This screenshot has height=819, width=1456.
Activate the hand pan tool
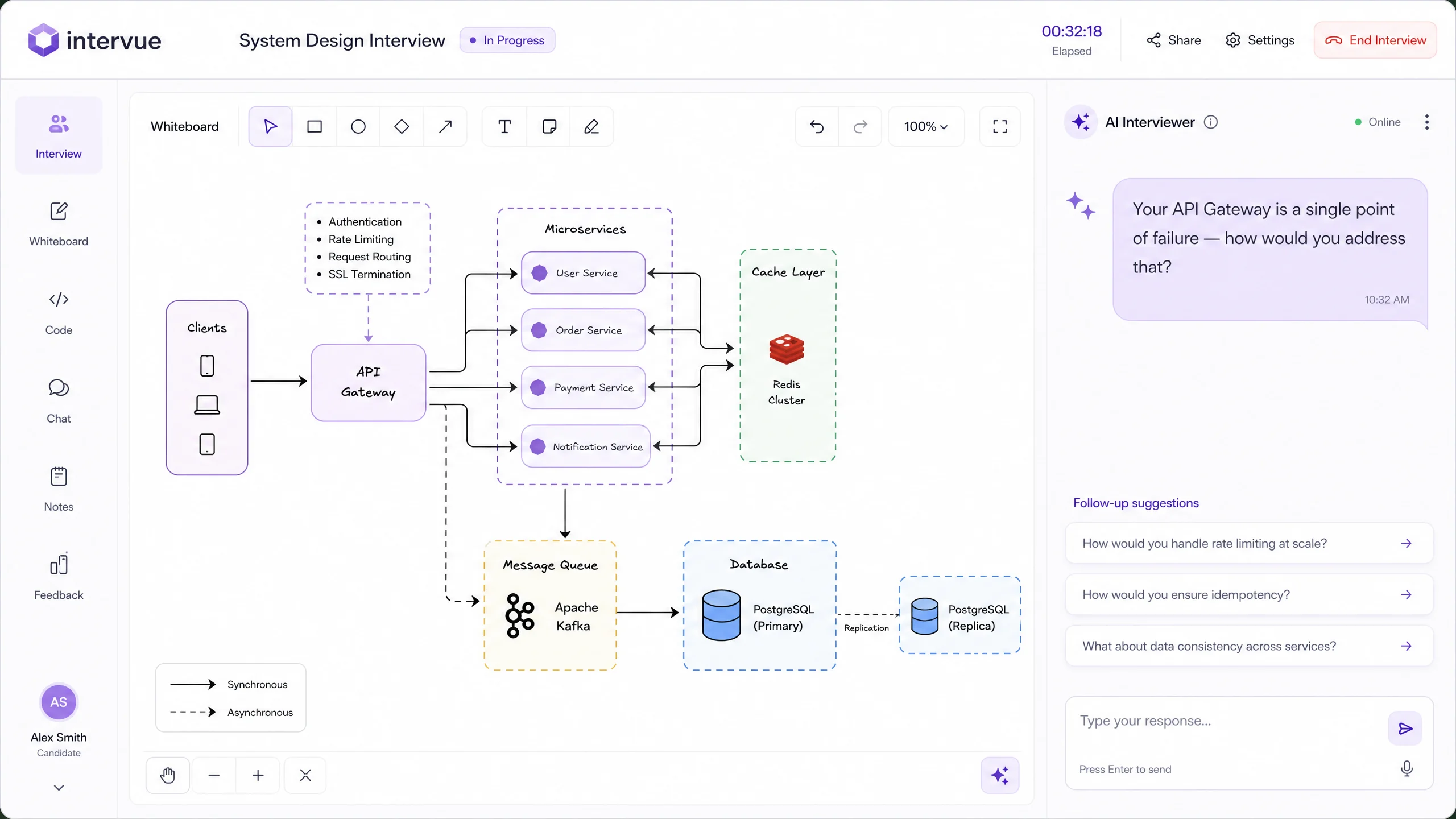(168, 775)
